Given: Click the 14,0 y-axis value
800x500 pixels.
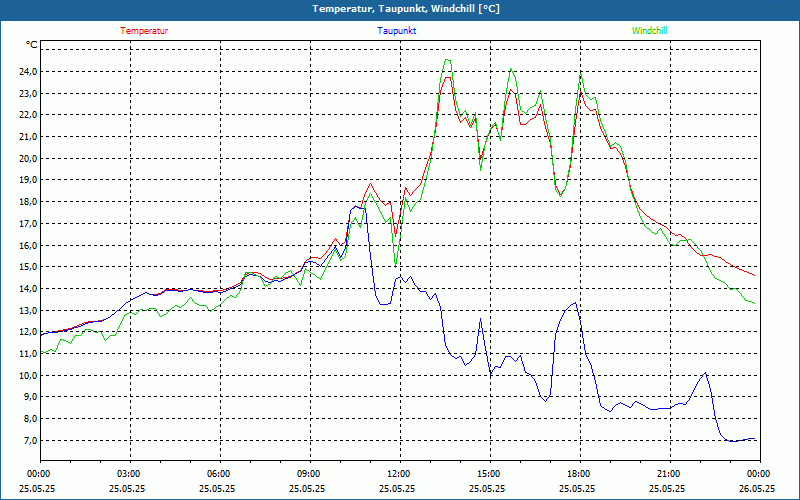Looking at the screenshot, I should [x=29, y=289].
